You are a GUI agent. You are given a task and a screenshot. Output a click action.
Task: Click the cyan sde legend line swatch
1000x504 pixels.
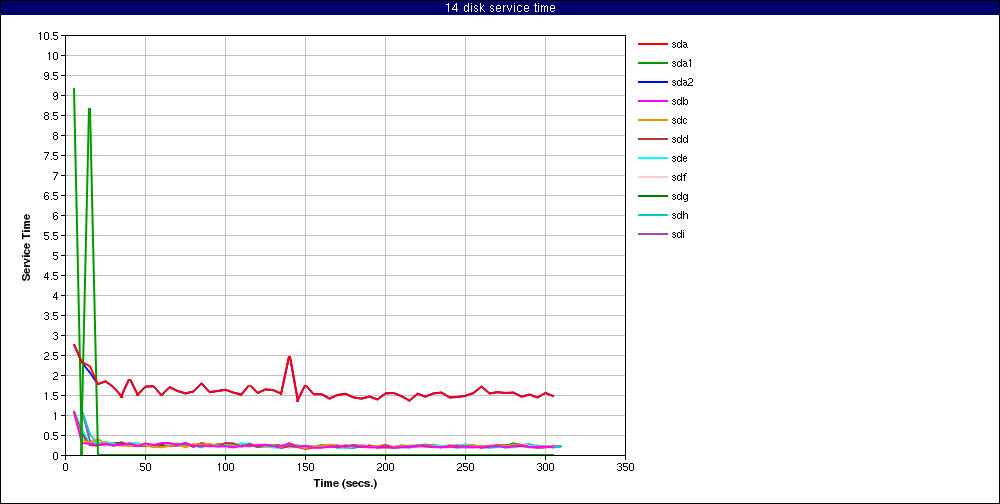[652, 158]
